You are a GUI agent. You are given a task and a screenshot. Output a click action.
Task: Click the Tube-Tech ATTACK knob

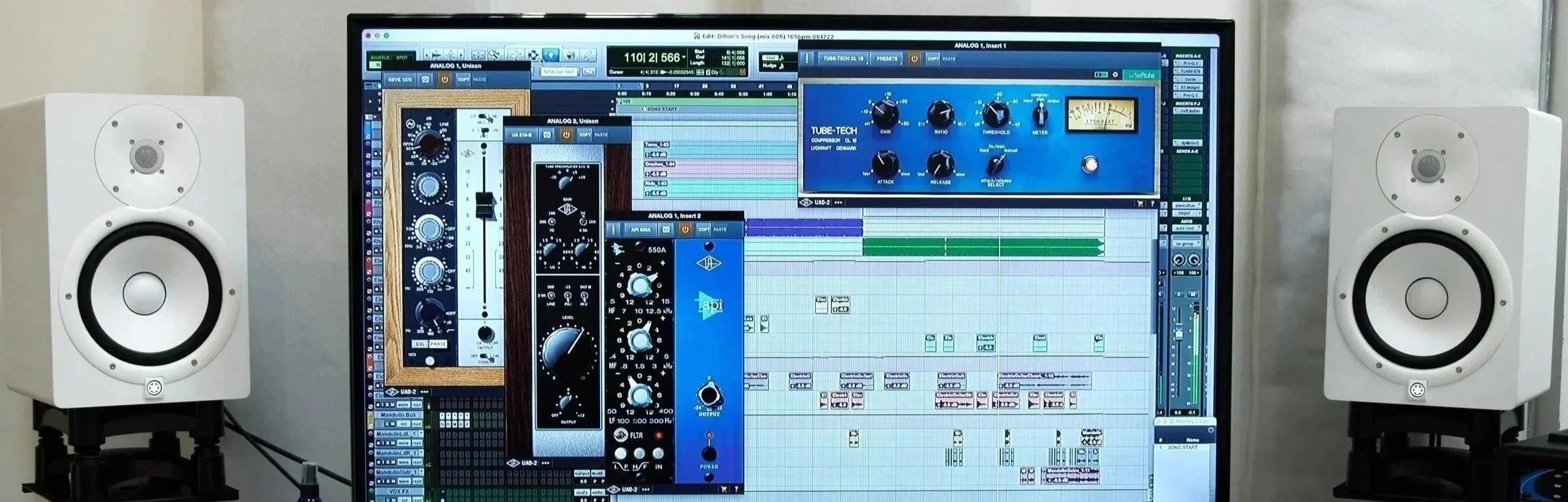click(885, 164)
